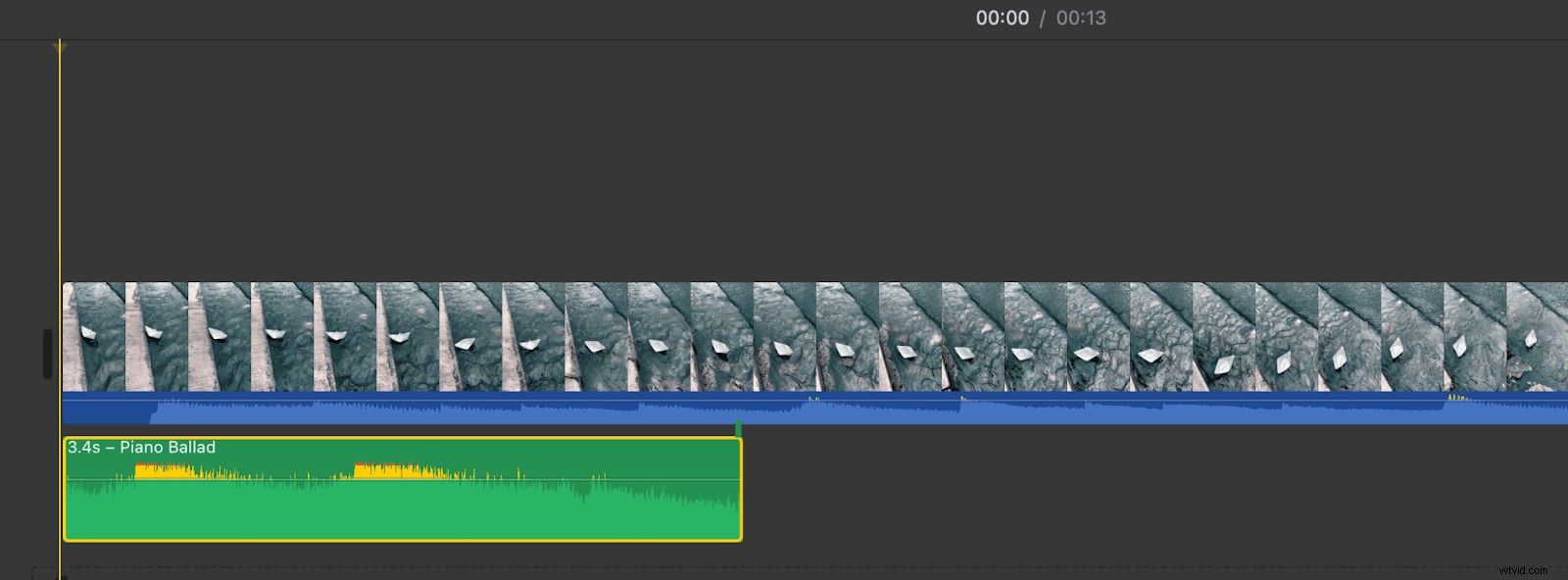1568x580 pixels.
Task: Click the volume line in Piano Ballad clip
Action: (403, 479)
